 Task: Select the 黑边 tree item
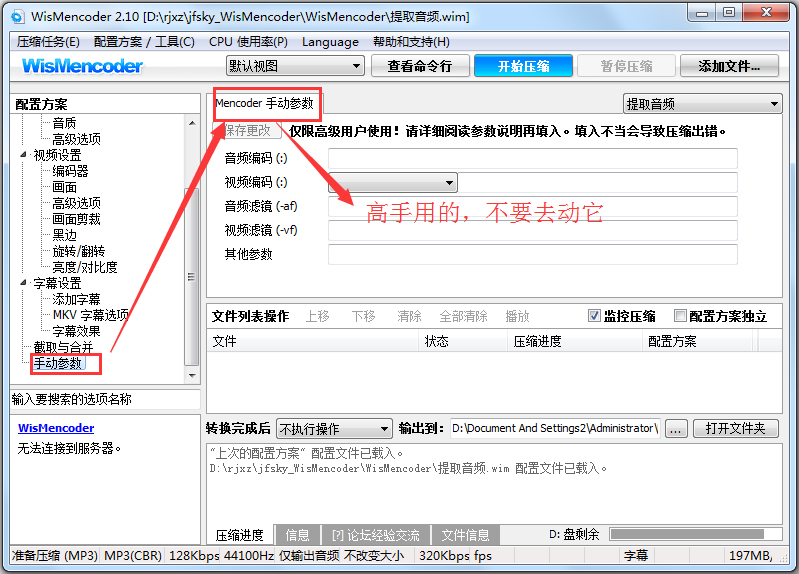(64, 235)
